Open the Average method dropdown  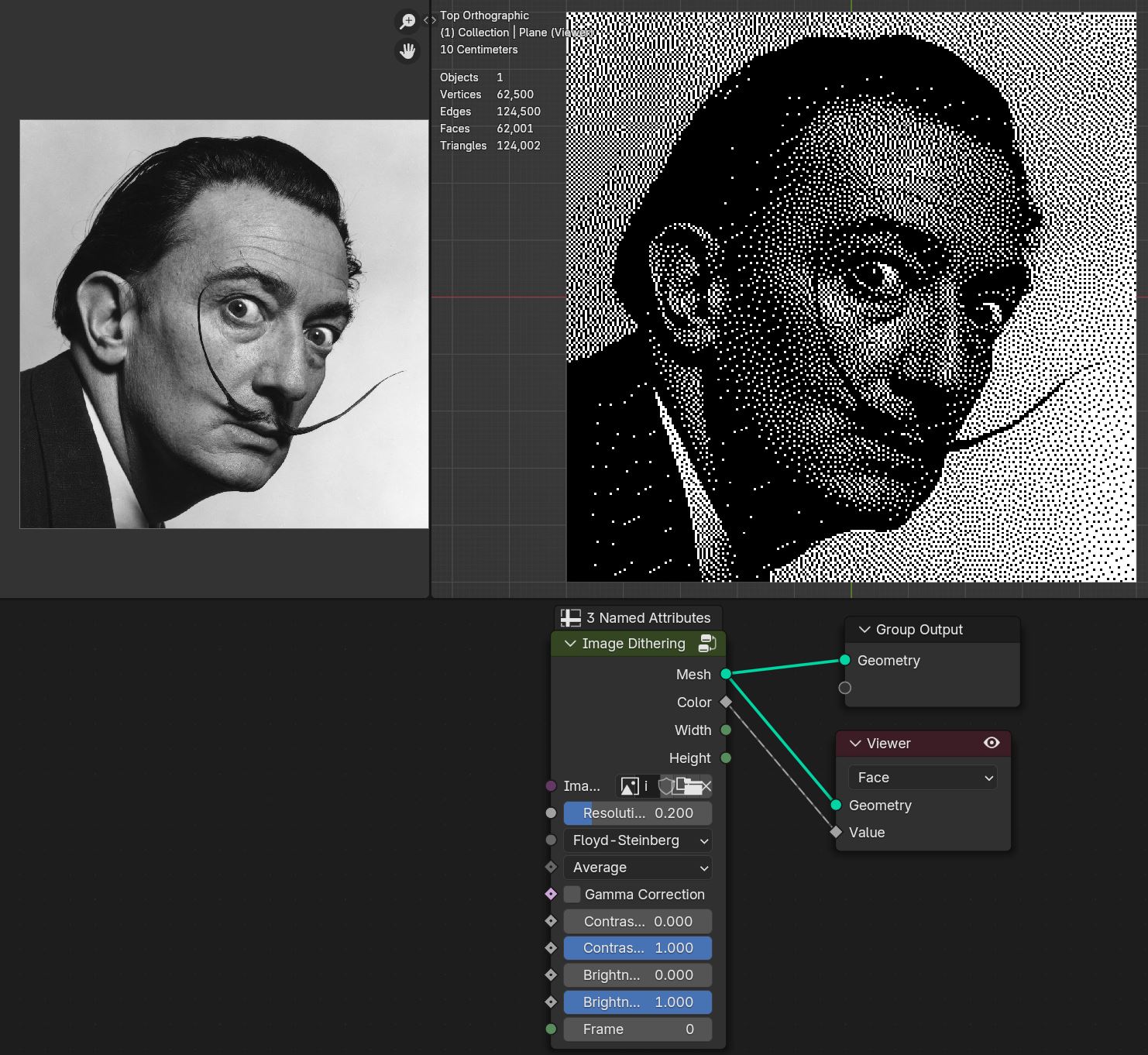(x=638, y=868)
